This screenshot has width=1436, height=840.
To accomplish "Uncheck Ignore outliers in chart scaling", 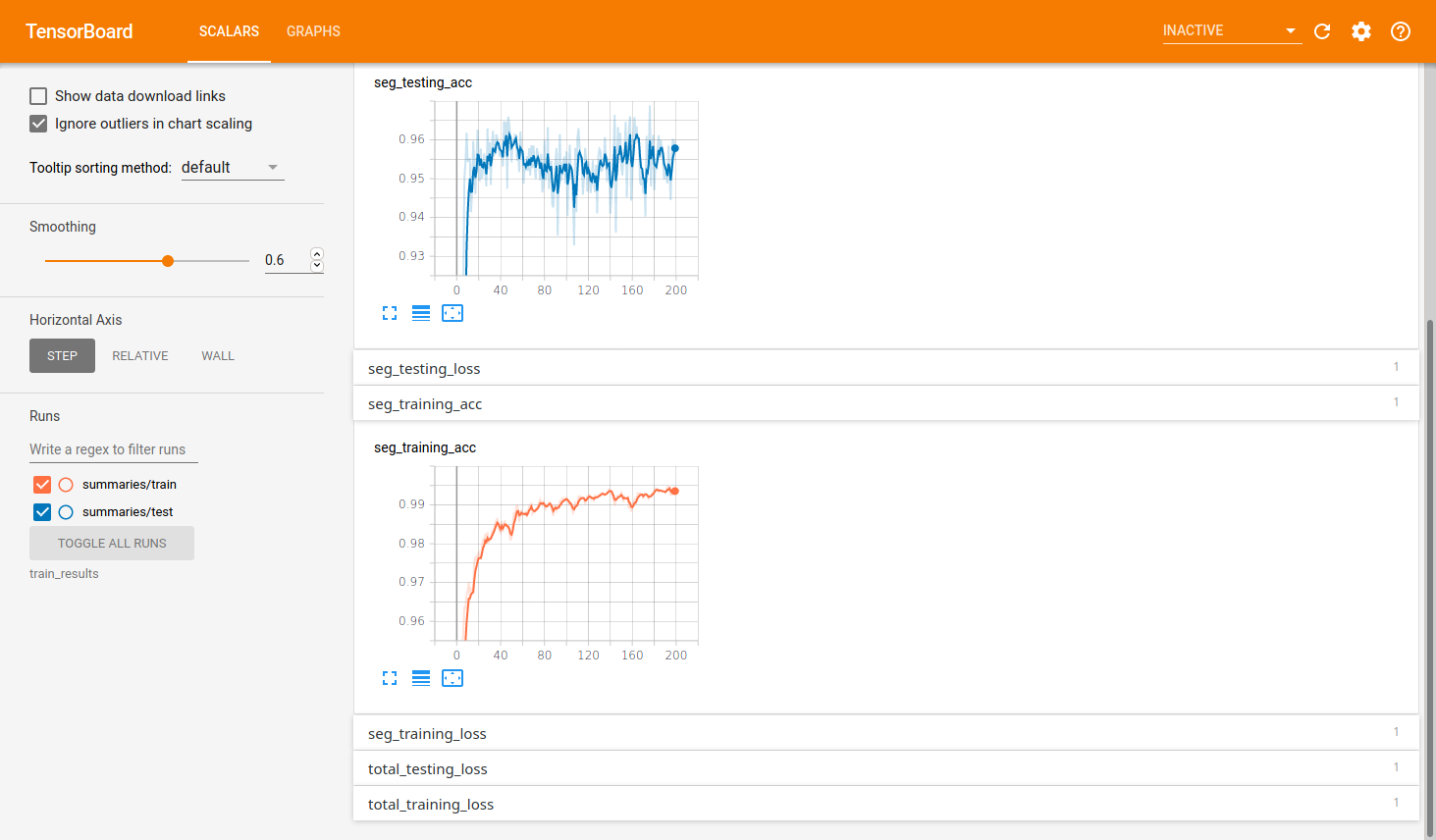I will click(x=38, y=124).
